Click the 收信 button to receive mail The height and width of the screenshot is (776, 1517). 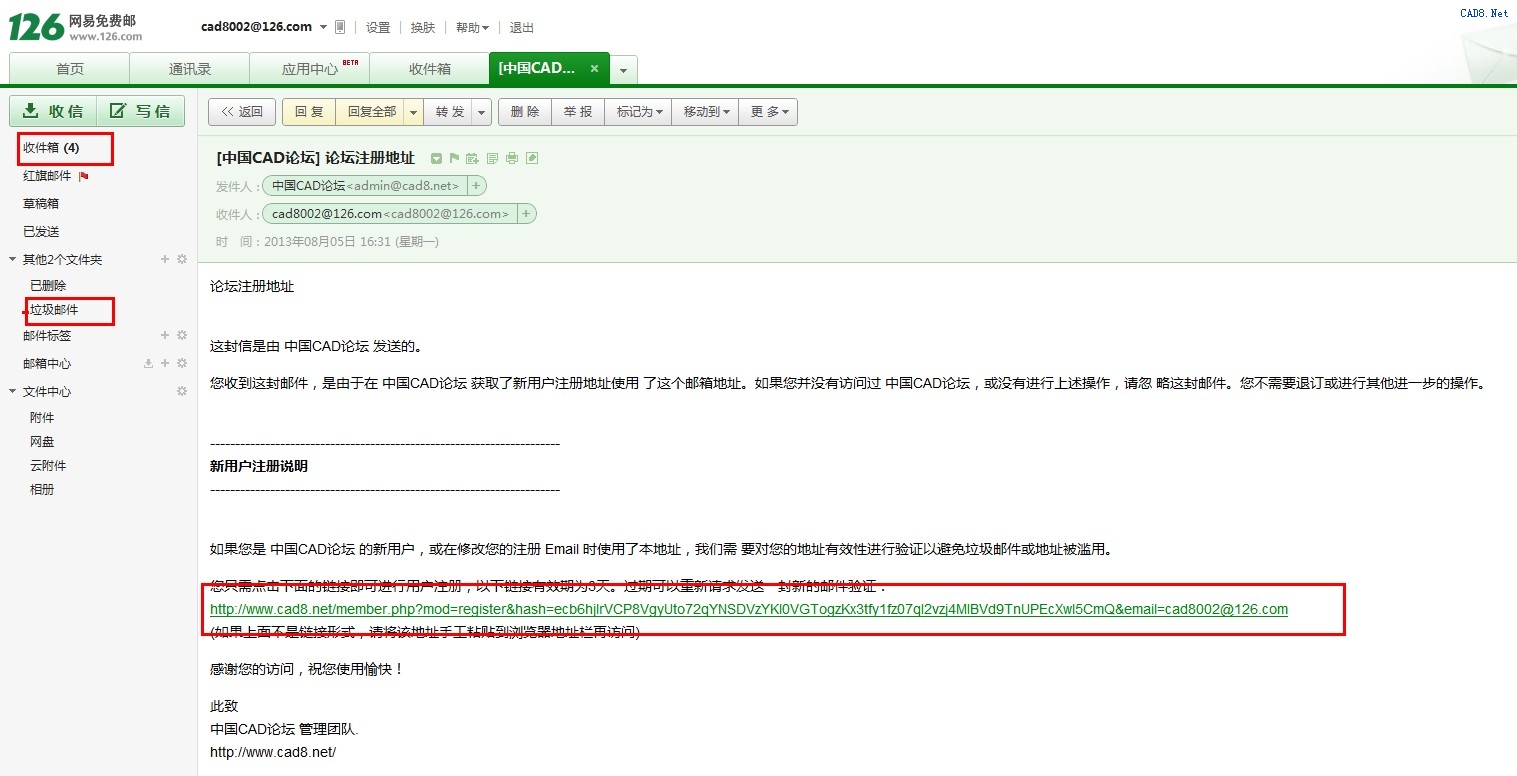coord(53,111)
